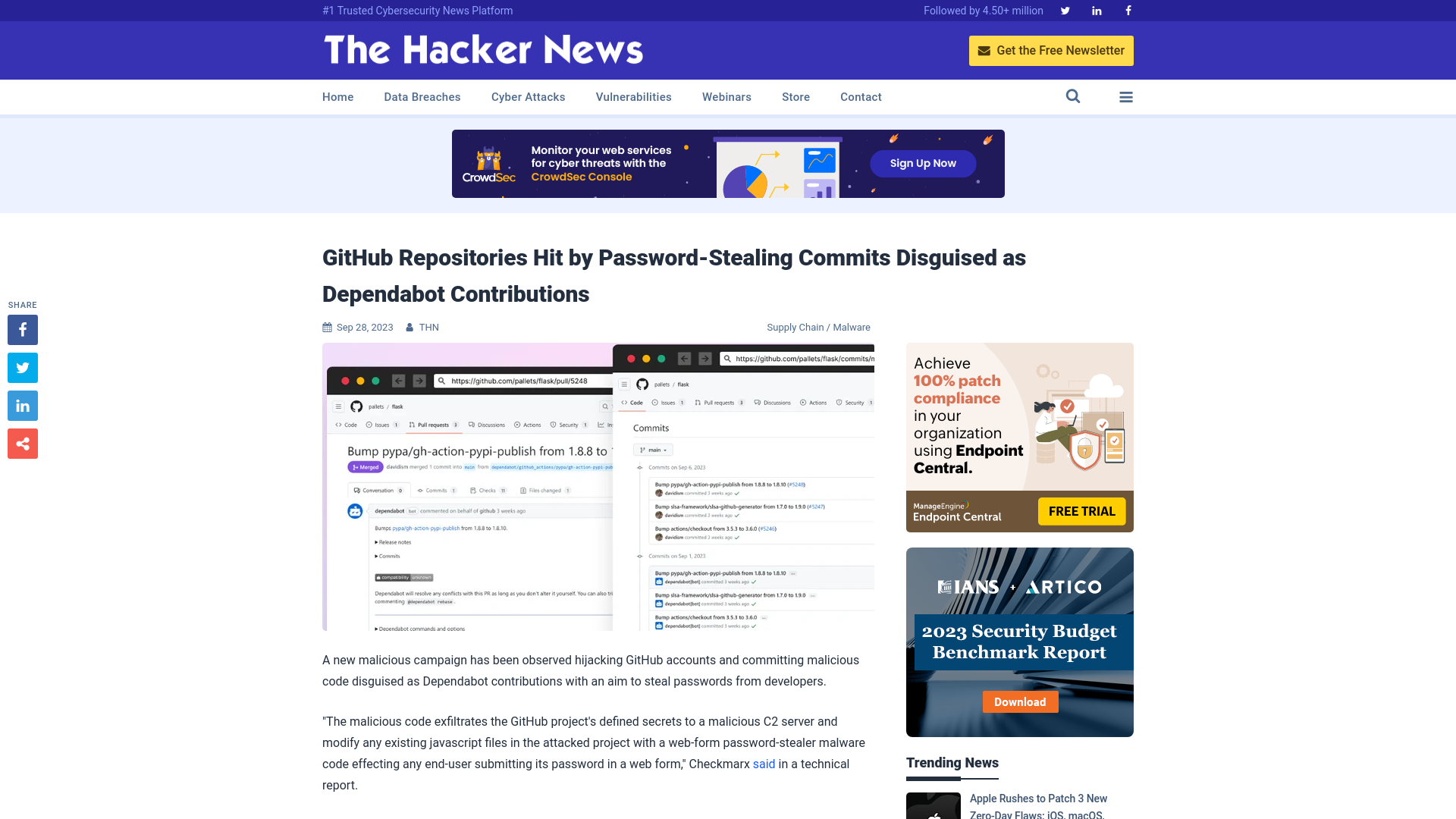
Task: Click the Facebook share icon
Action: (22, 329)
